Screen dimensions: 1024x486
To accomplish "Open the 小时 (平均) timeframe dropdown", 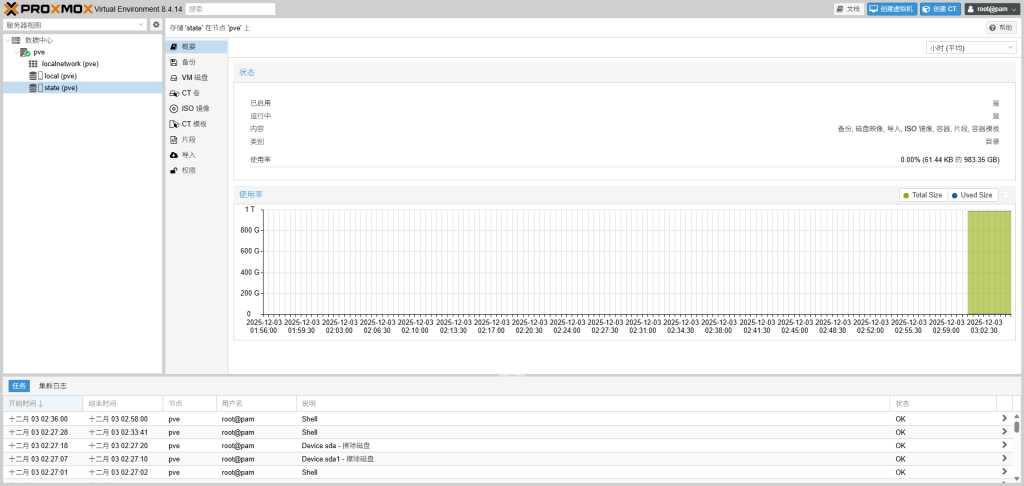I will click(x=970, y=47).
